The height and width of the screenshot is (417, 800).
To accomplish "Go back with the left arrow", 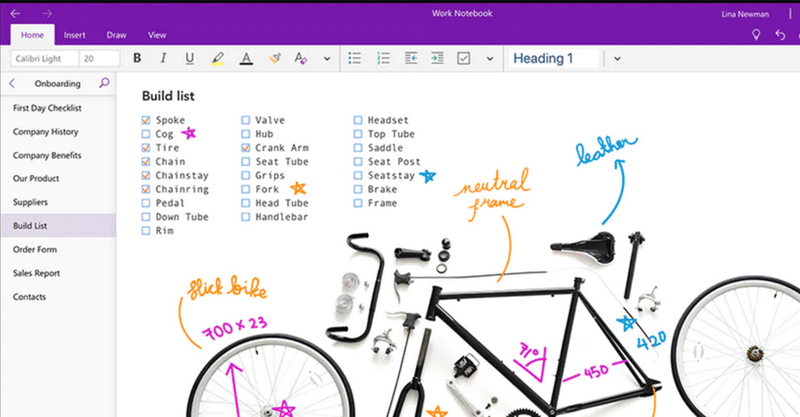I will (15, 13).
